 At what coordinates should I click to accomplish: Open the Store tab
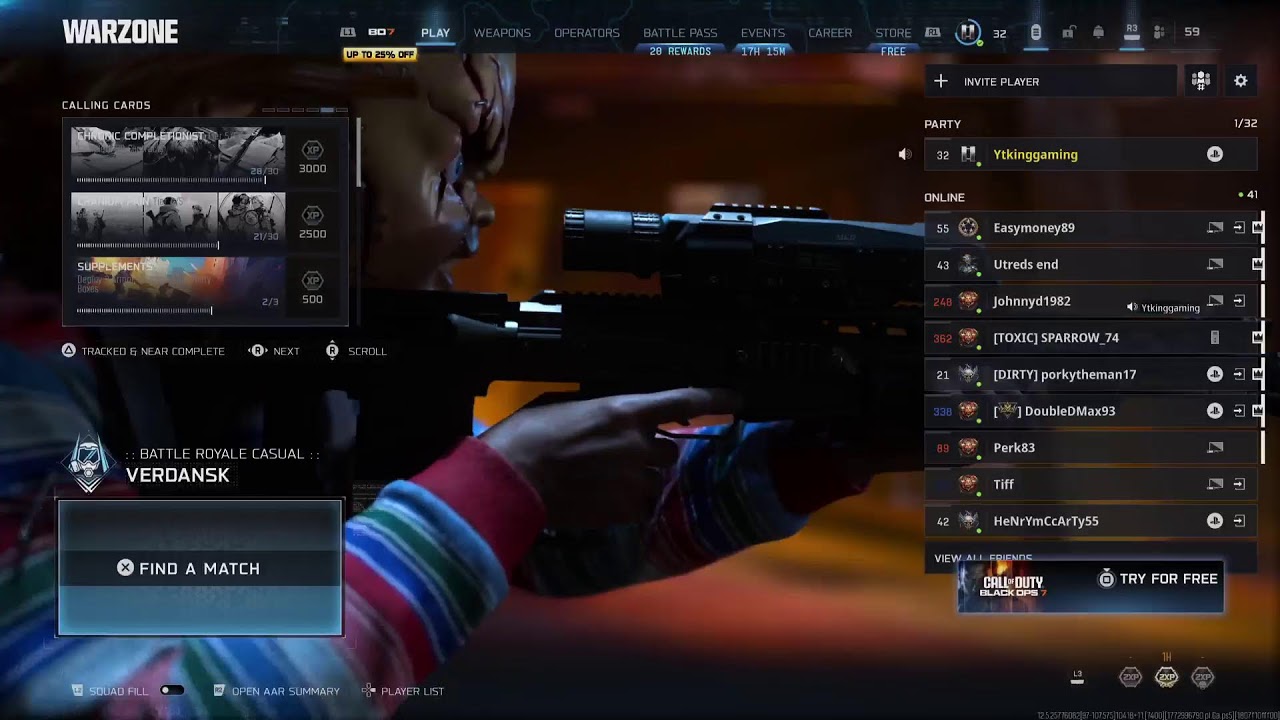tap(893, 33)
